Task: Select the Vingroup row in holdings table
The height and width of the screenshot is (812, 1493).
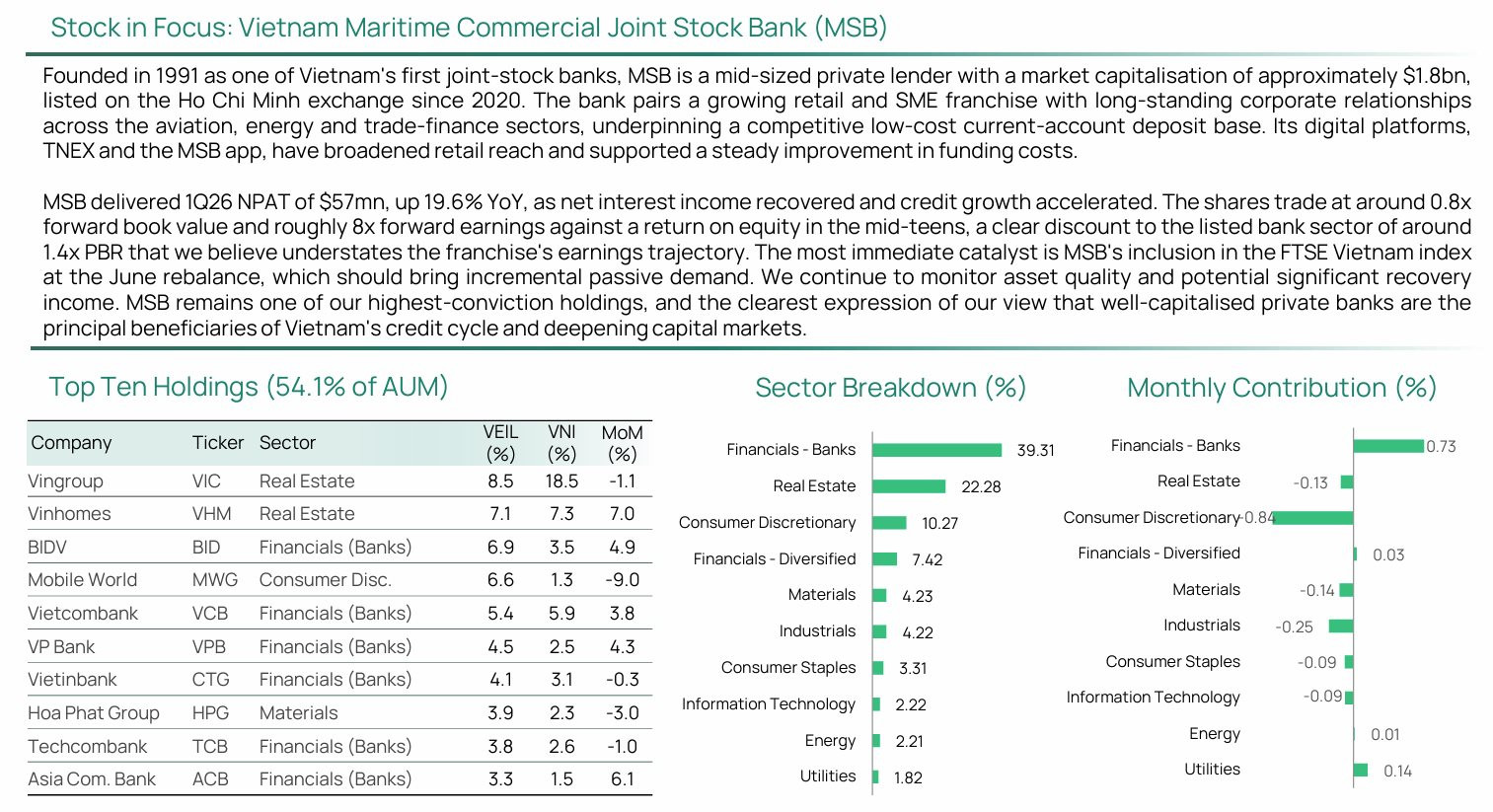Action: click(339, 481)
